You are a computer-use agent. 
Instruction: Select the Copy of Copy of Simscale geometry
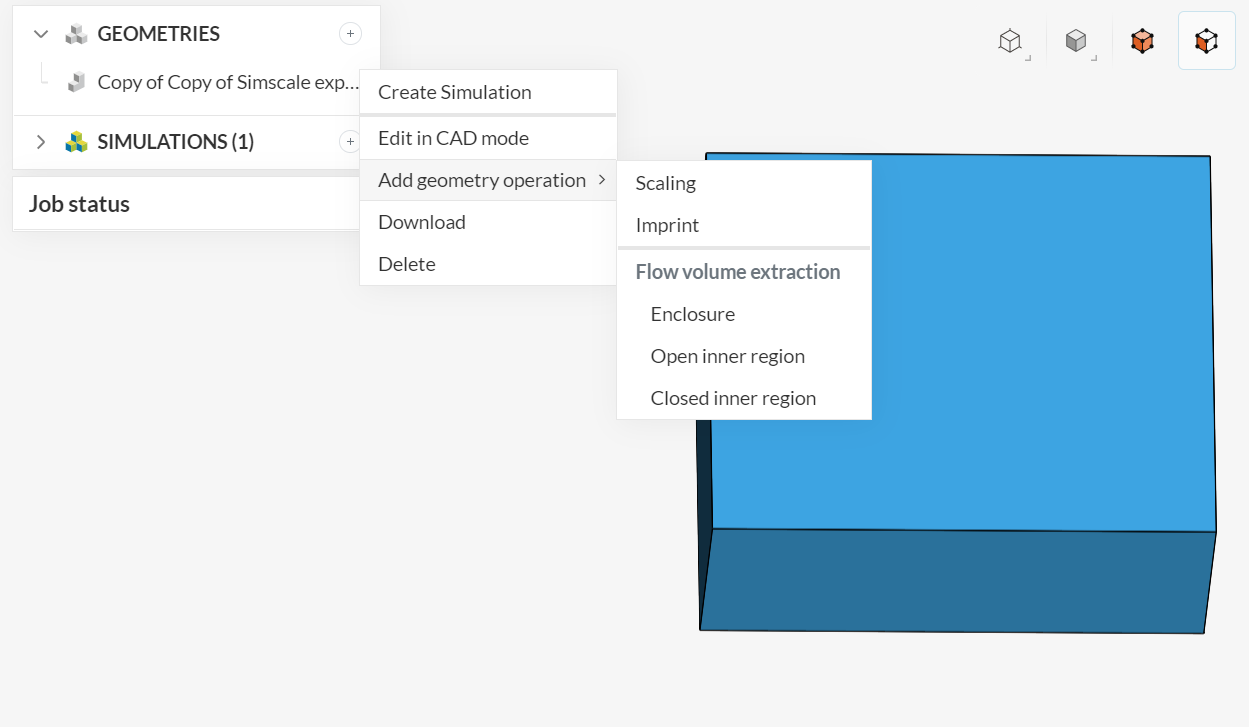click(x=226, y=82)
